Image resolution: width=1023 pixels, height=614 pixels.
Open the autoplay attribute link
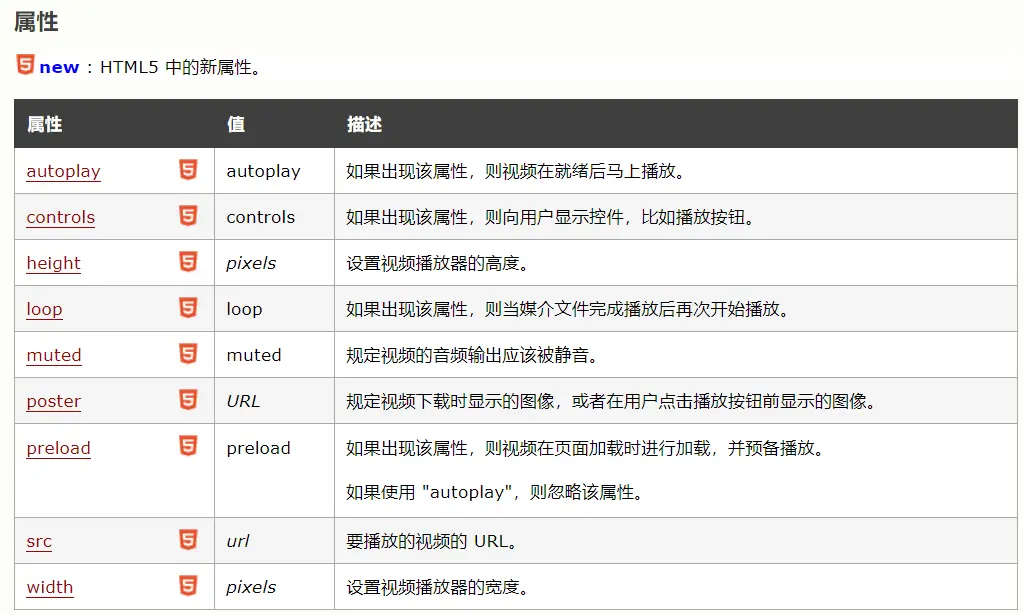coord(63,172)
